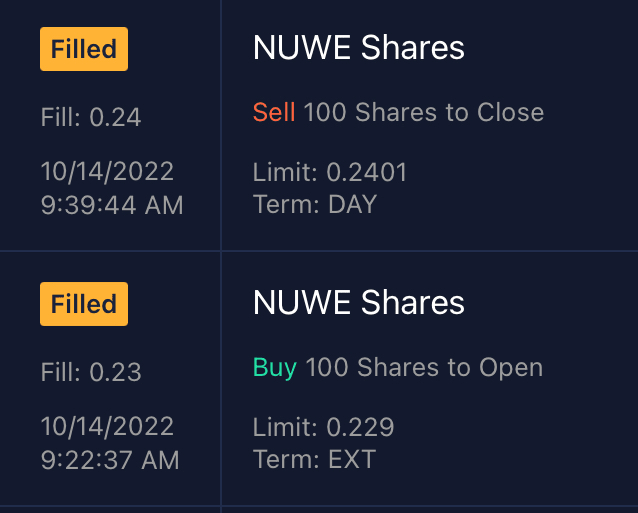Image resolution: width=638 pixels, height=513 pixels.
Task: Click the 9:39:44 AM timestamp
Action: click(112, 205)
